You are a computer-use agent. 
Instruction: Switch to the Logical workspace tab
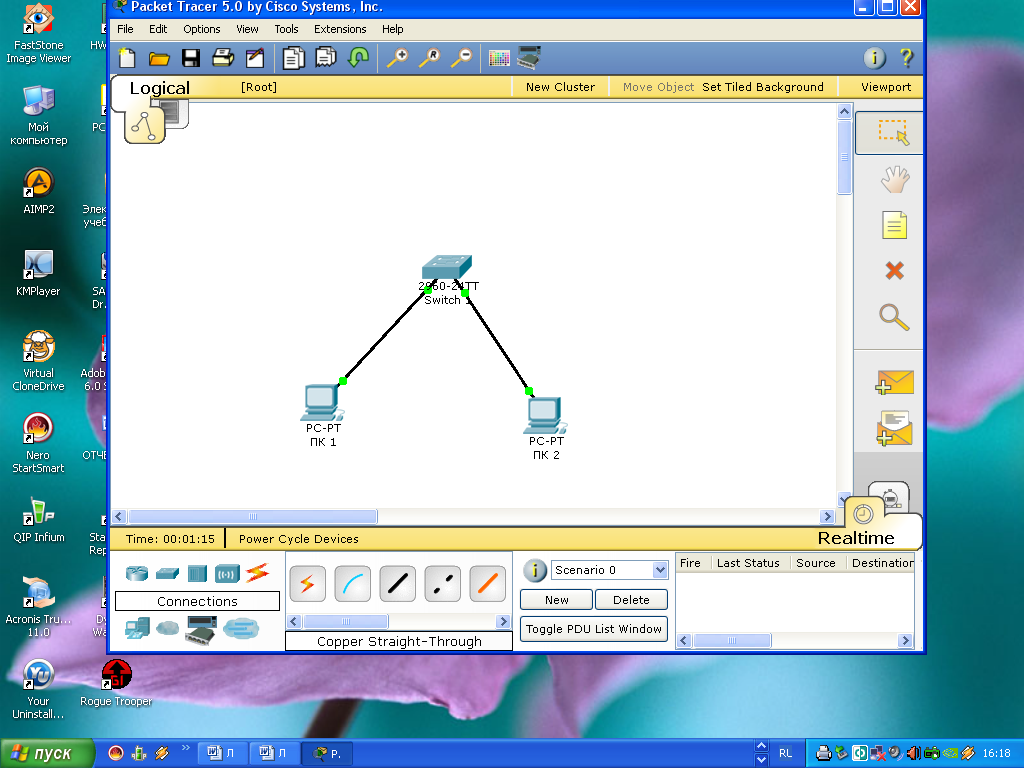(159, 88)
